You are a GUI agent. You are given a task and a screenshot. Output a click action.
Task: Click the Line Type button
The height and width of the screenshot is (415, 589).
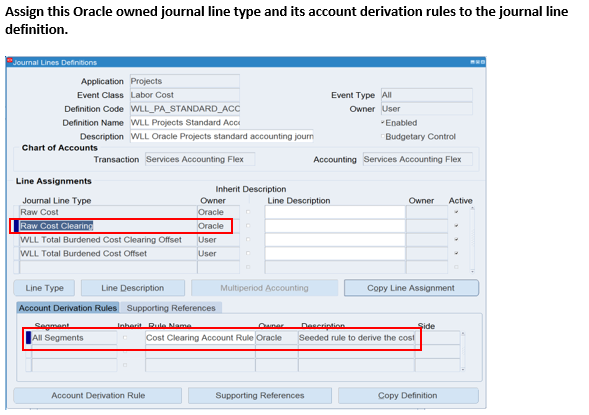(44, 288)
